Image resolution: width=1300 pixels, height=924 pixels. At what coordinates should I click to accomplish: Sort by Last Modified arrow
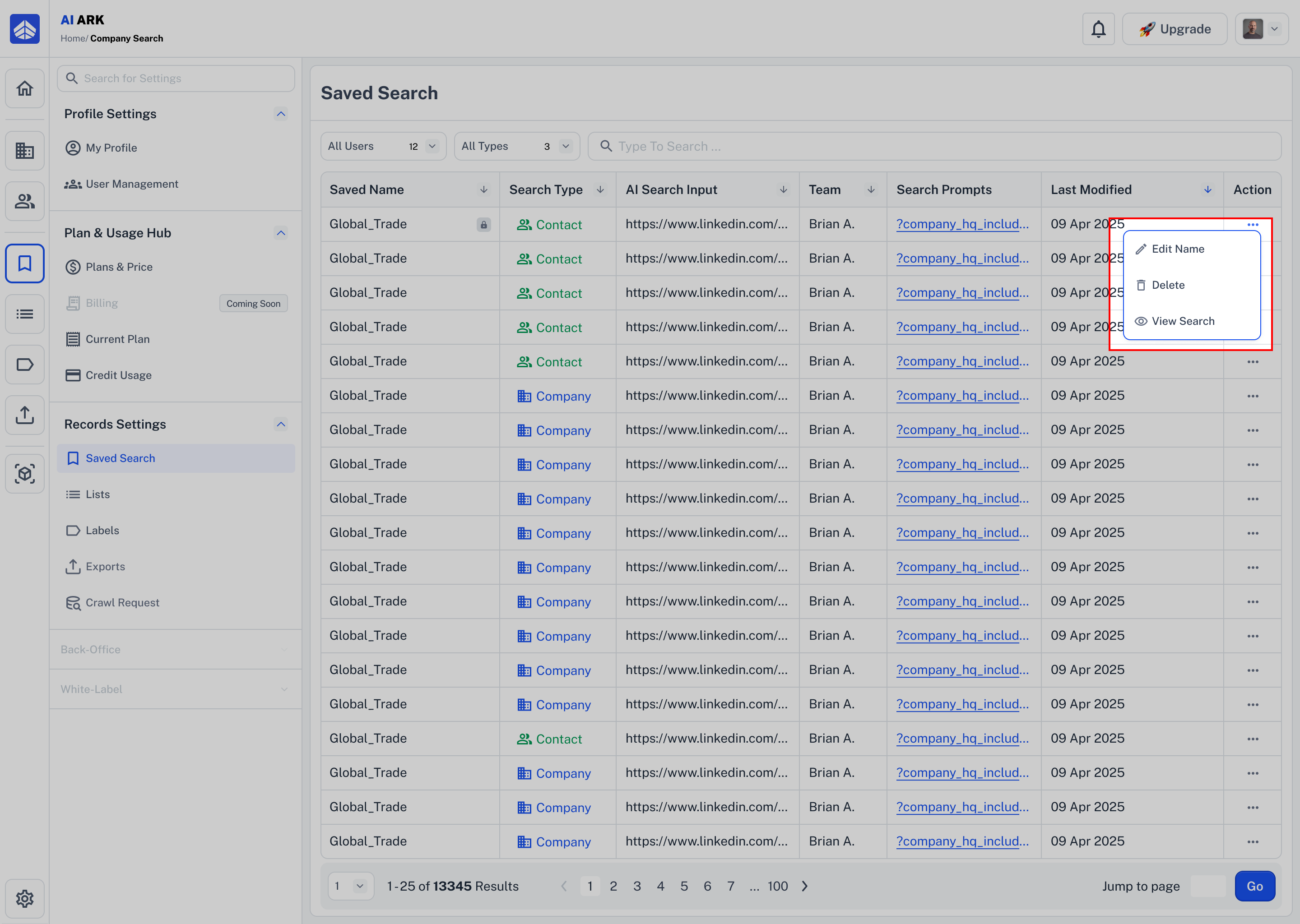pyautogui.click(x=1207, y=190)
